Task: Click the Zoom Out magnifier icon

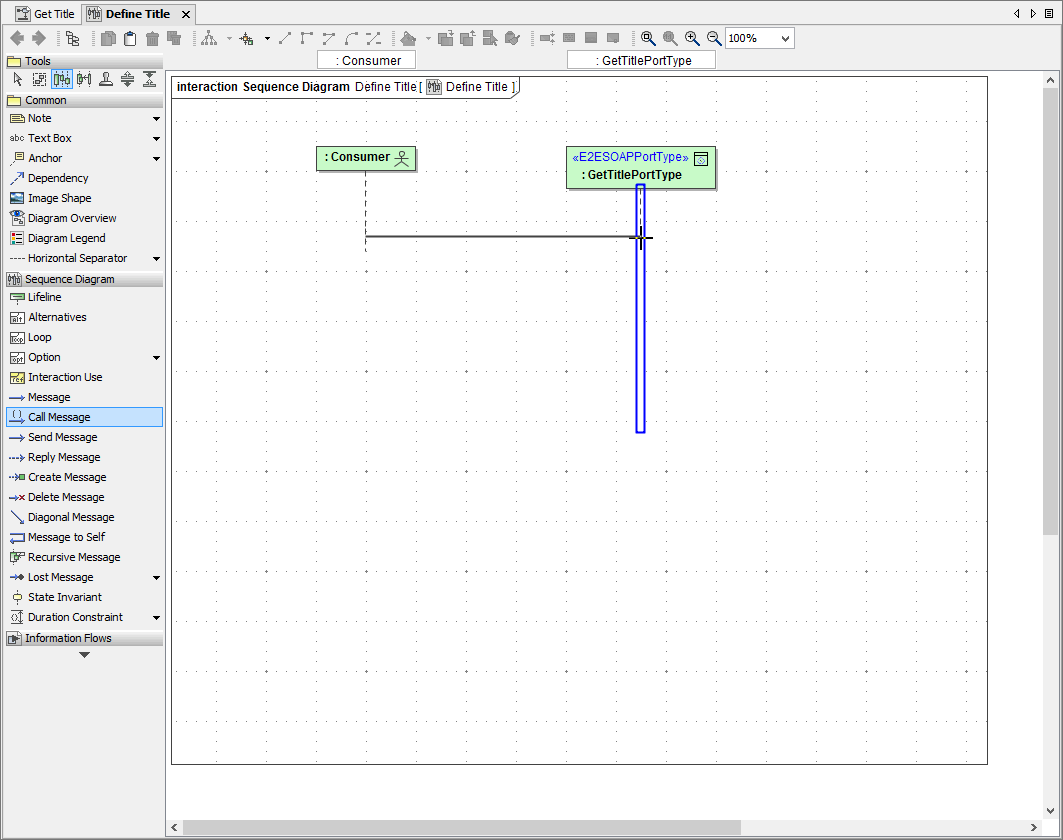Action: pos(714,38)
